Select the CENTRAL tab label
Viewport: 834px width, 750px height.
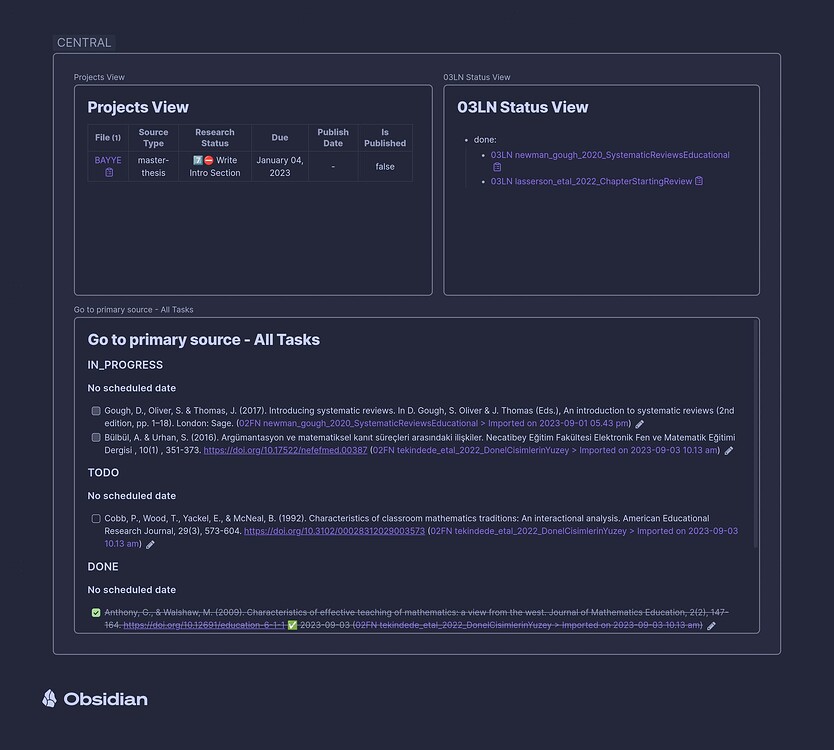pos(84,43)
